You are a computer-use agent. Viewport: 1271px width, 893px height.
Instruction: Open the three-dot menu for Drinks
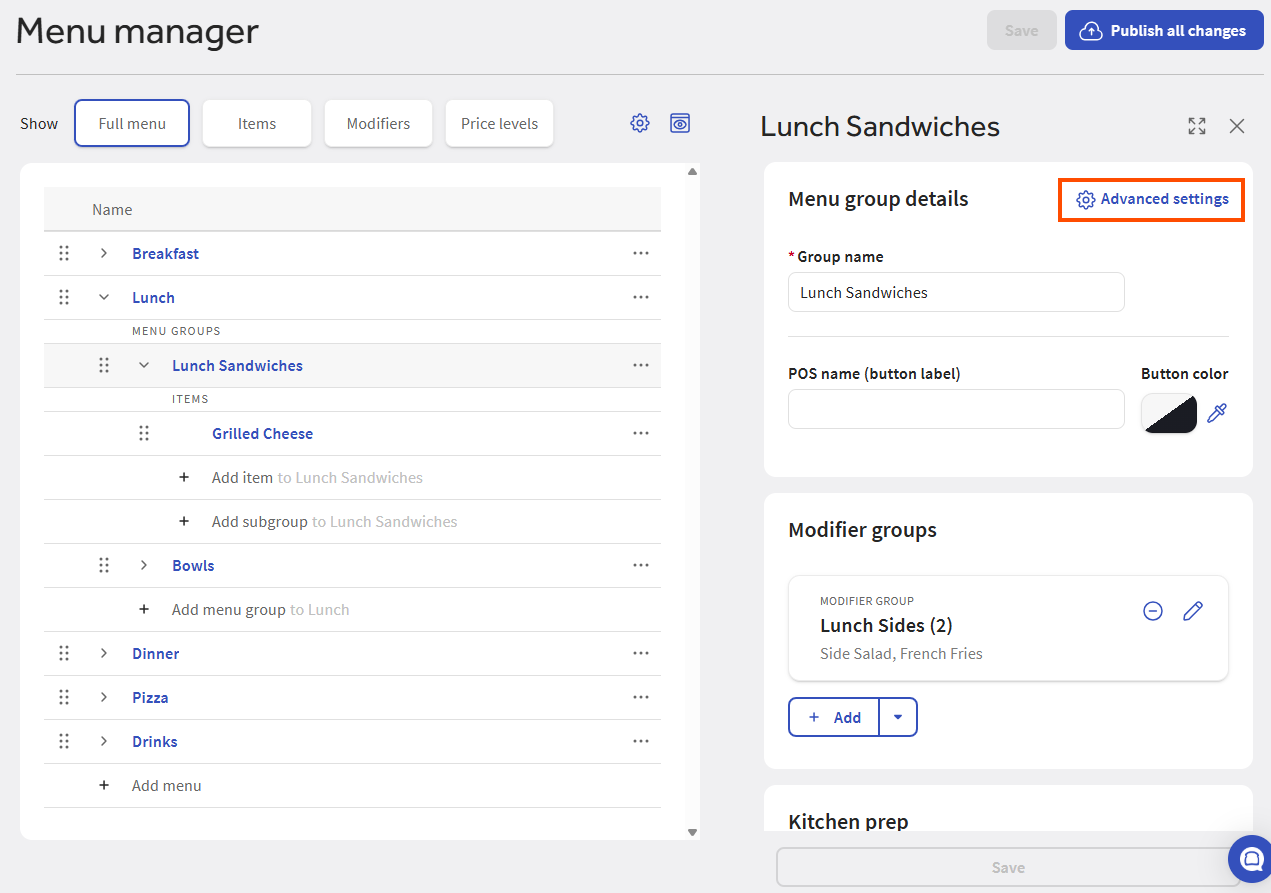coord(641,741)
